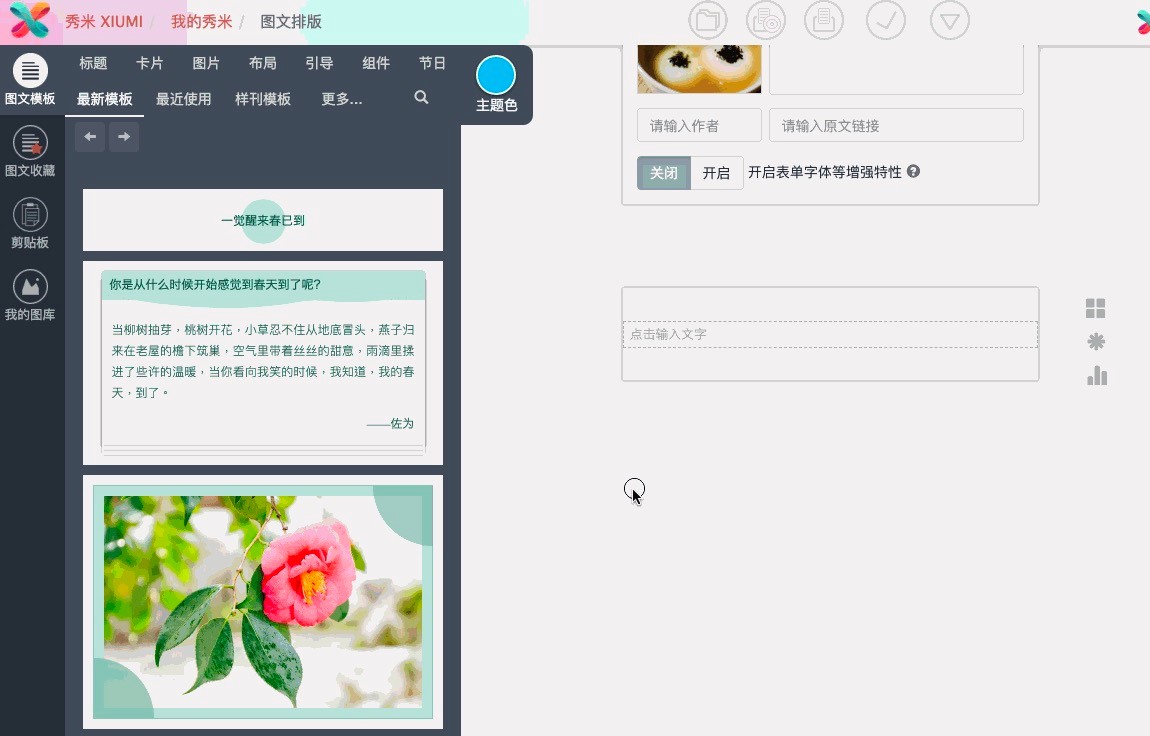The image size is (1150, 736).
Task: Click the asterisk icon on right side
Action: [x=1096, y=342]
